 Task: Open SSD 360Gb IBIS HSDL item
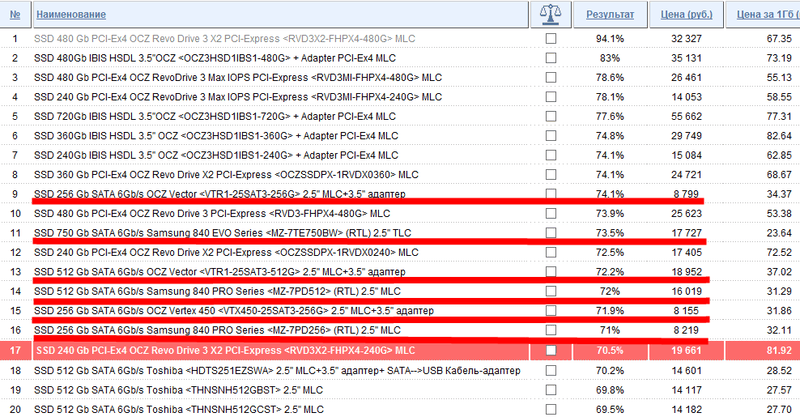[x=216, y=136]
